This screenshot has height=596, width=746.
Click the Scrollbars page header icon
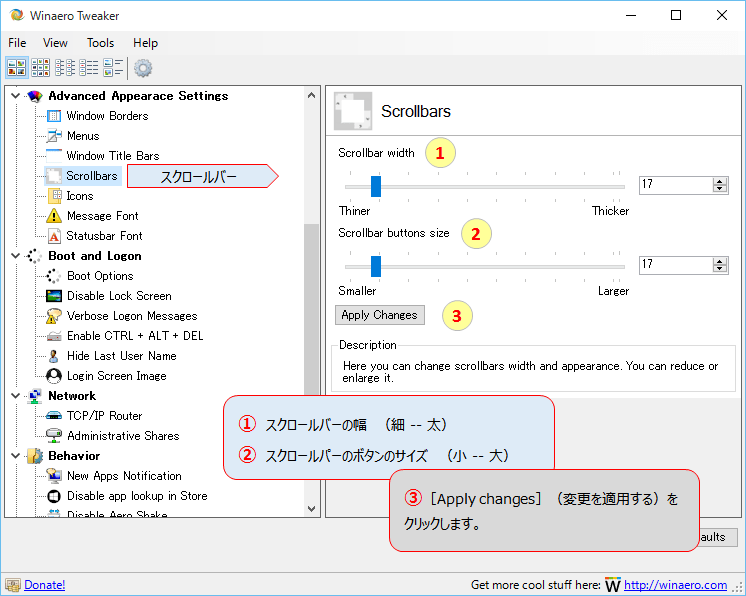(353, 111)
